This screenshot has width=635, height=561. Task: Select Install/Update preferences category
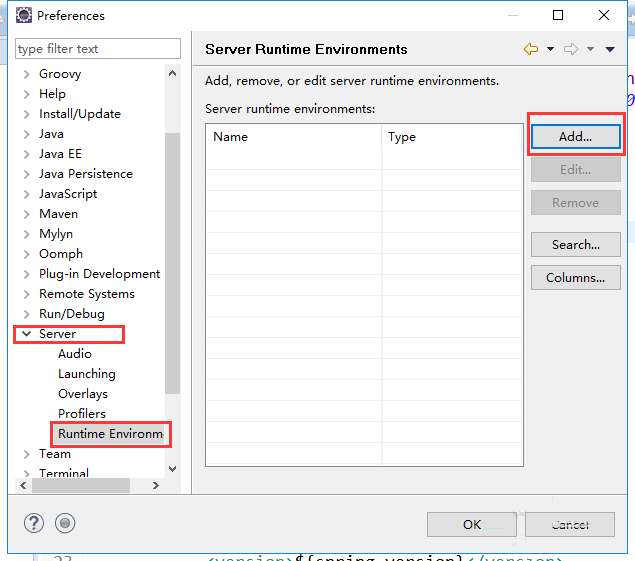click(x=80, y=114)
